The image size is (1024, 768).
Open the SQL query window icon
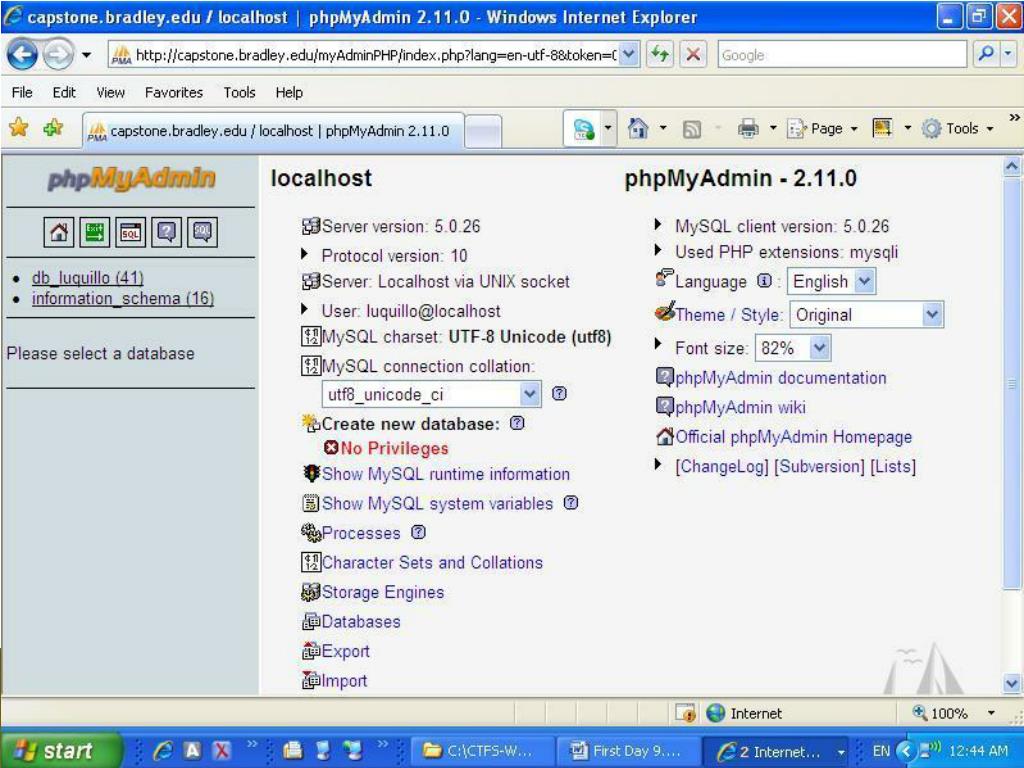(x=131, y=232)
